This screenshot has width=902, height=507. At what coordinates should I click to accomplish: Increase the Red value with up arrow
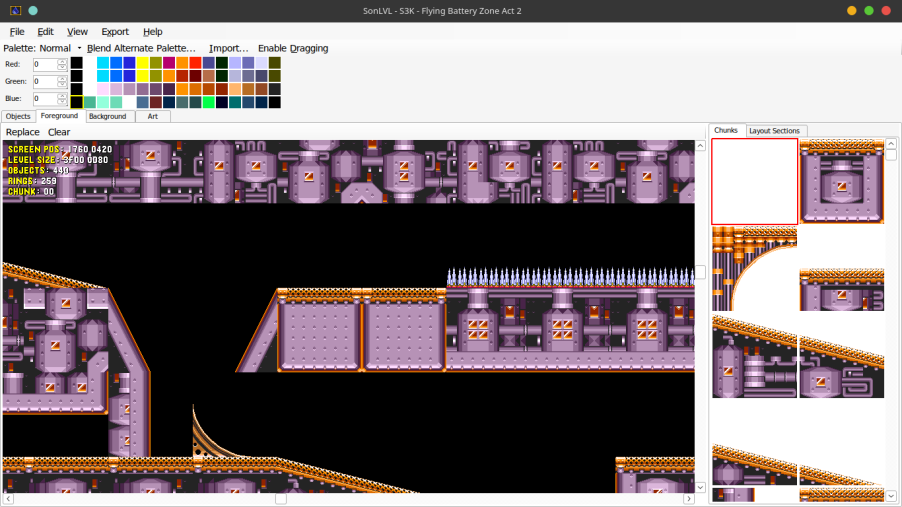(62, 62)
